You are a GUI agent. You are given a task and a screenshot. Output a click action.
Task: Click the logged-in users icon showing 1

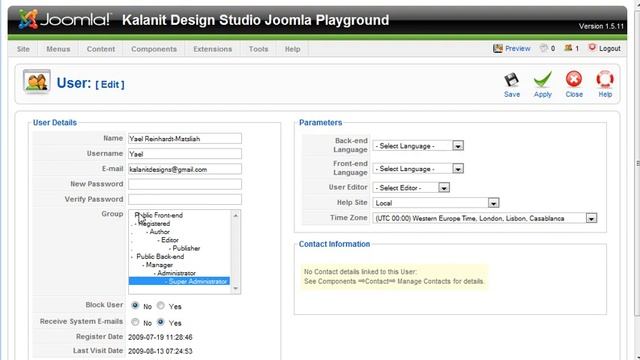568,48
